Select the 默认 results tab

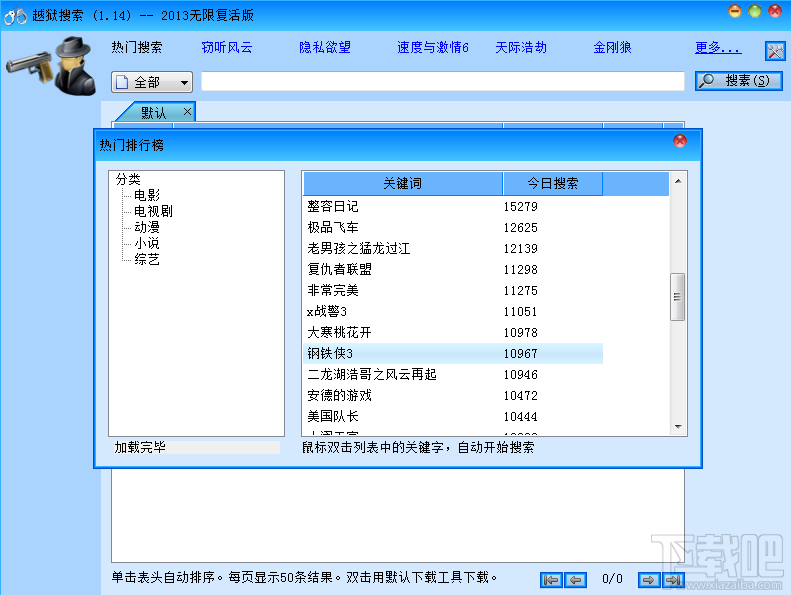[x=153, y=112]
